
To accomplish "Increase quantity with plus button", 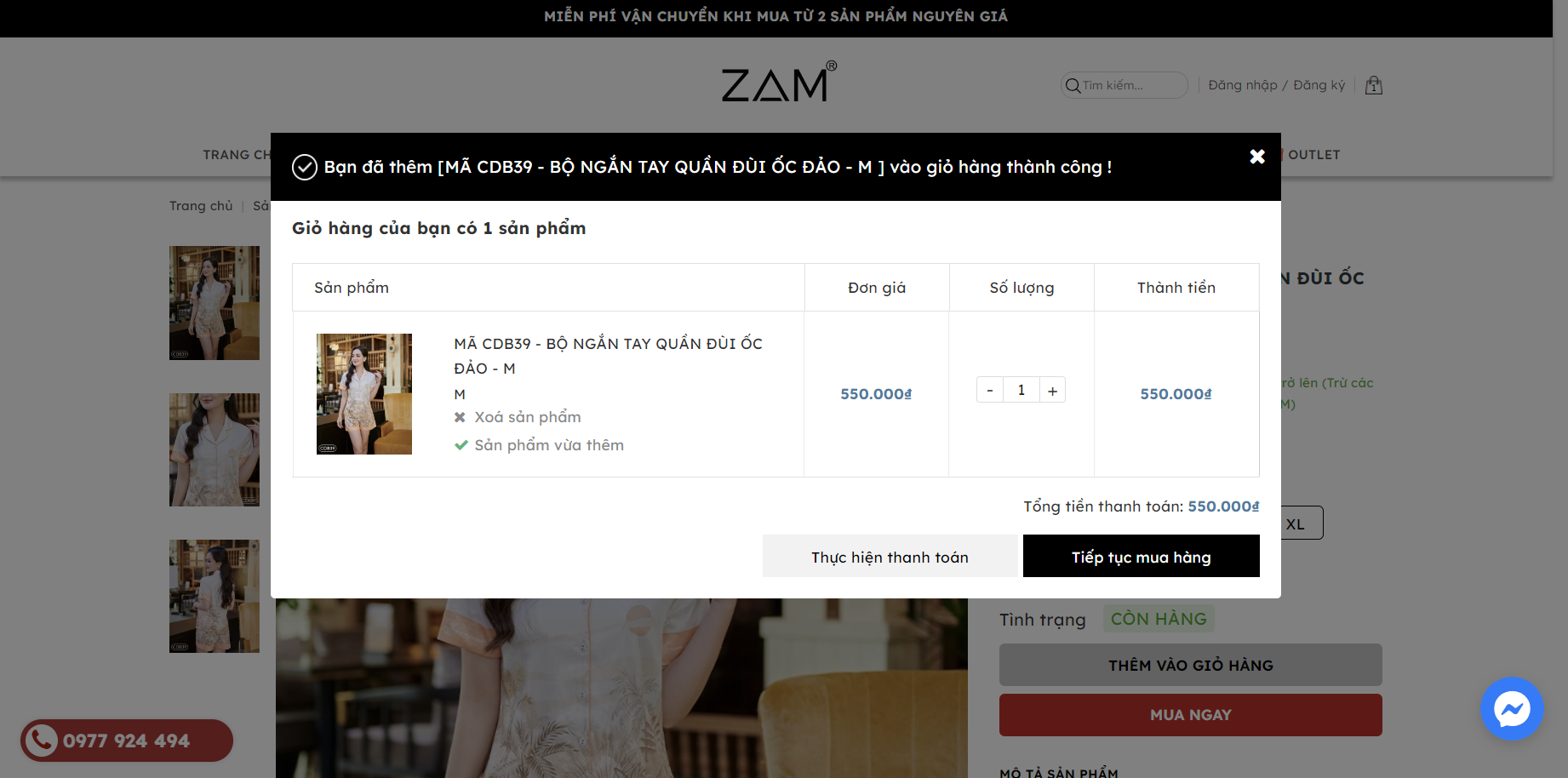I will (x=1053, y=390).
